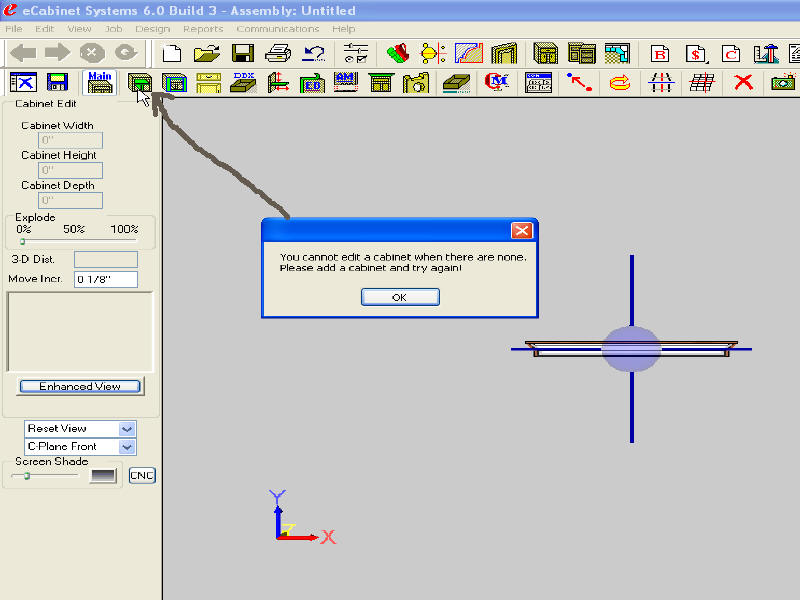Screen dimensions: 800x600
Task: Click the ruler and column icon
Action: click(x=766, y=54)
